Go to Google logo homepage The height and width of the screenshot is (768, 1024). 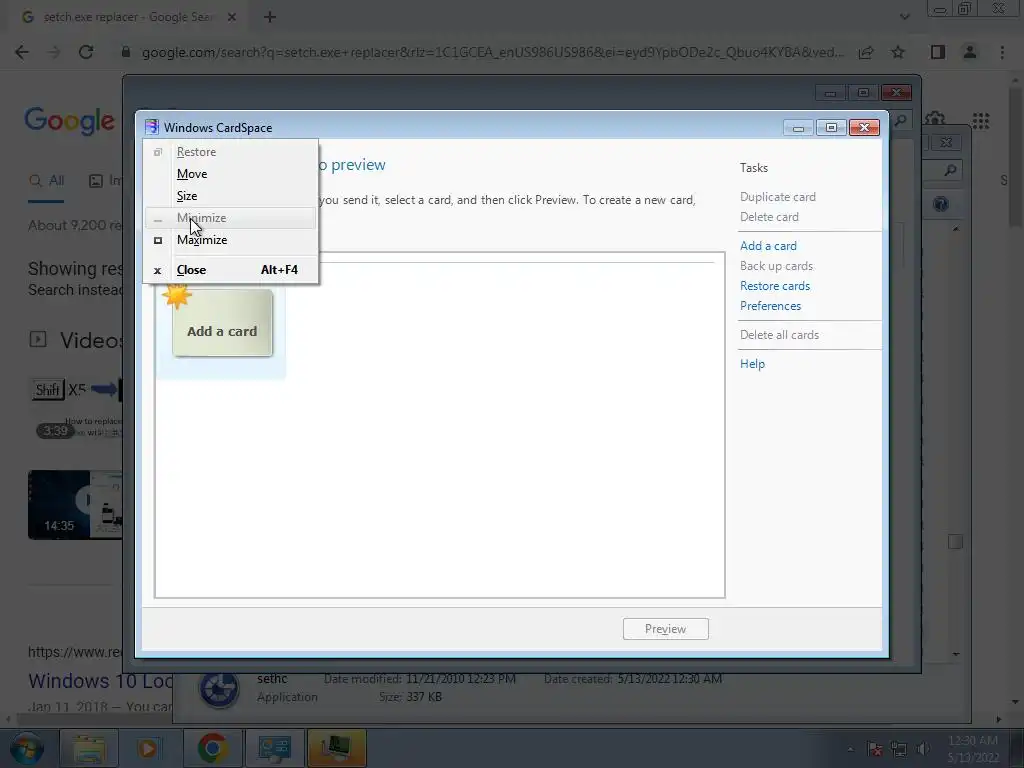coord(69,121)
